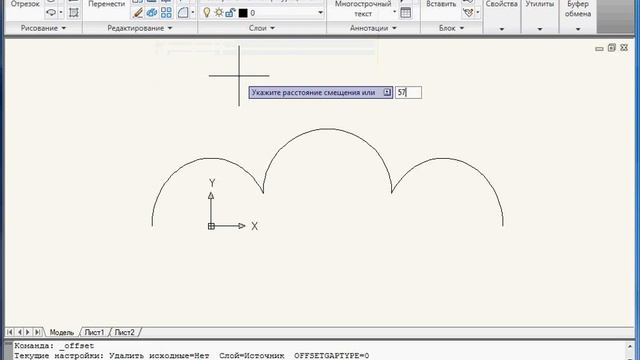The width and height of the screenshot is (640, 360).
Task: Close the drawing viewport window
Action: pyautogui.click(x=624, y=48)
